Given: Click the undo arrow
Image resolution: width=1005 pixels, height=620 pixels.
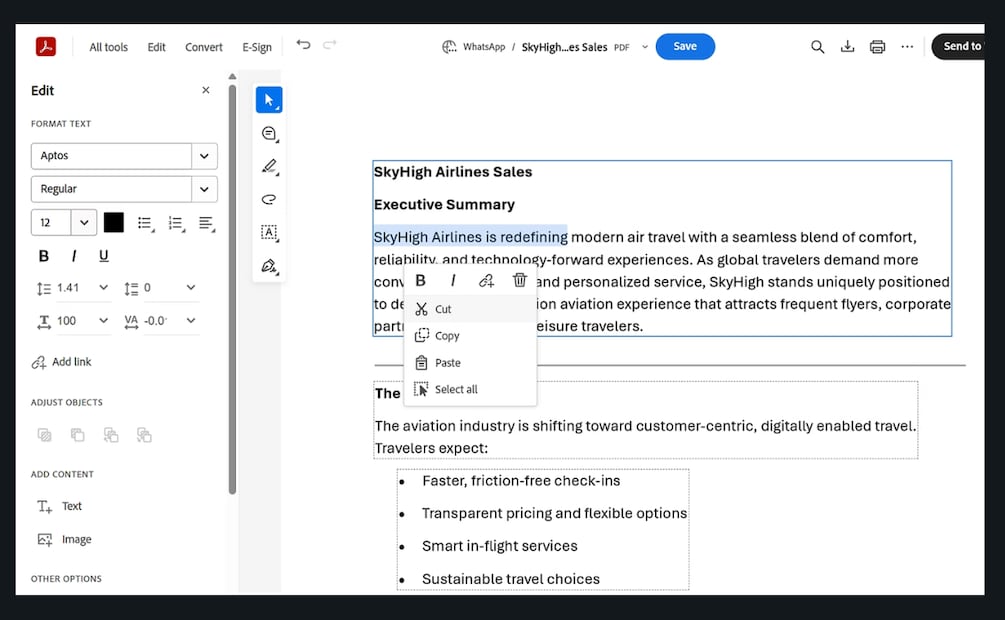Looking at the screenshot, I should coord(303,45).
